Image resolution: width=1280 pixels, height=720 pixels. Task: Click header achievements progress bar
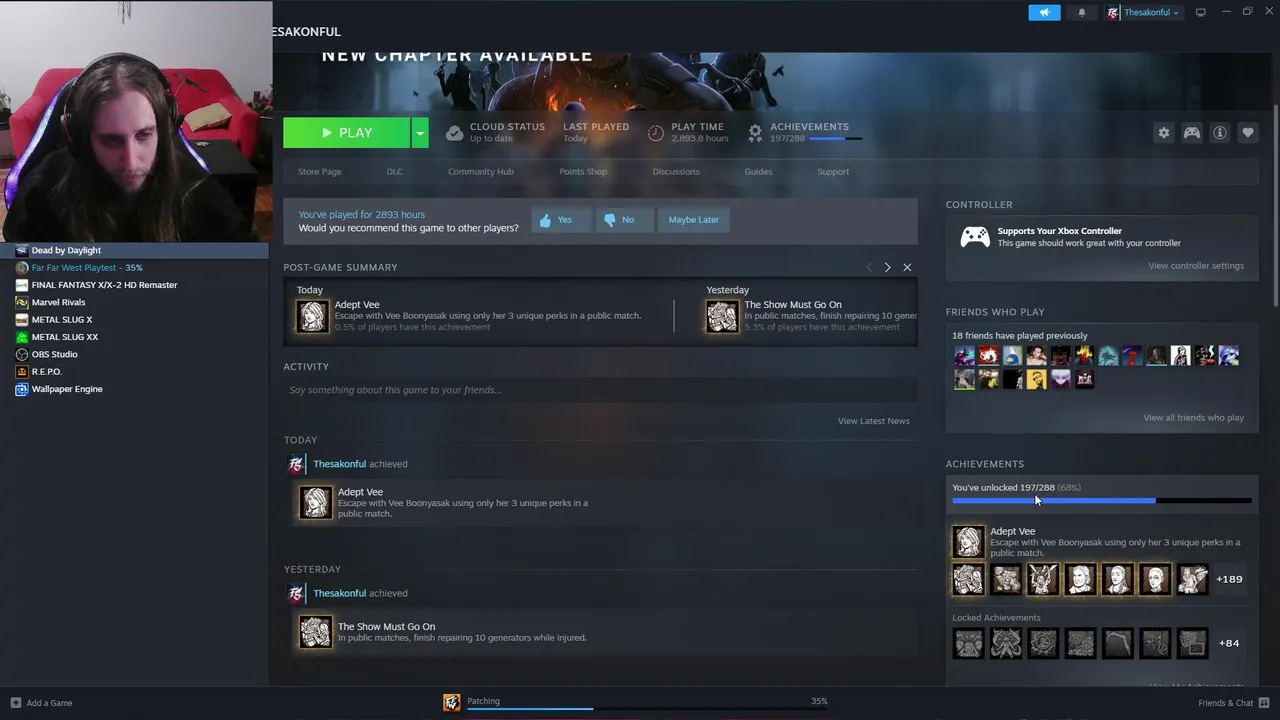coord(836,139)
